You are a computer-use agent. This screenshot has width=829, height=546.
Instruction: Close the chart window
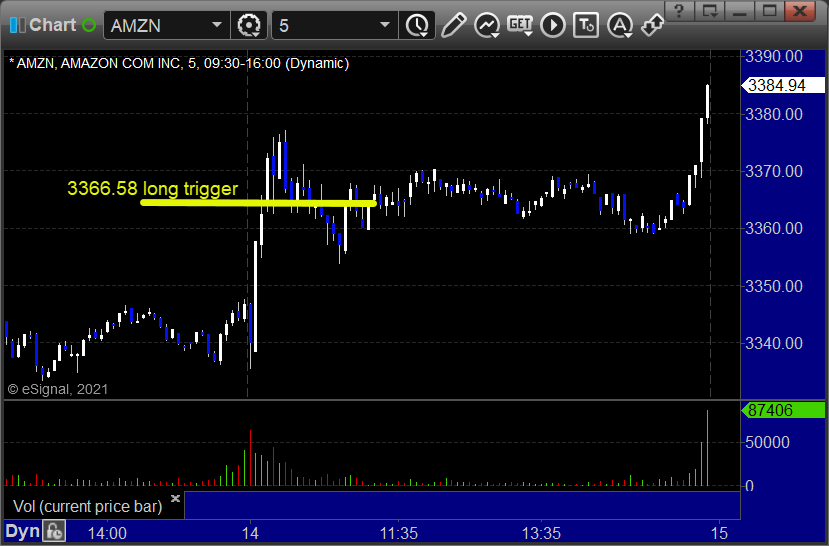(x=800, y=11)
